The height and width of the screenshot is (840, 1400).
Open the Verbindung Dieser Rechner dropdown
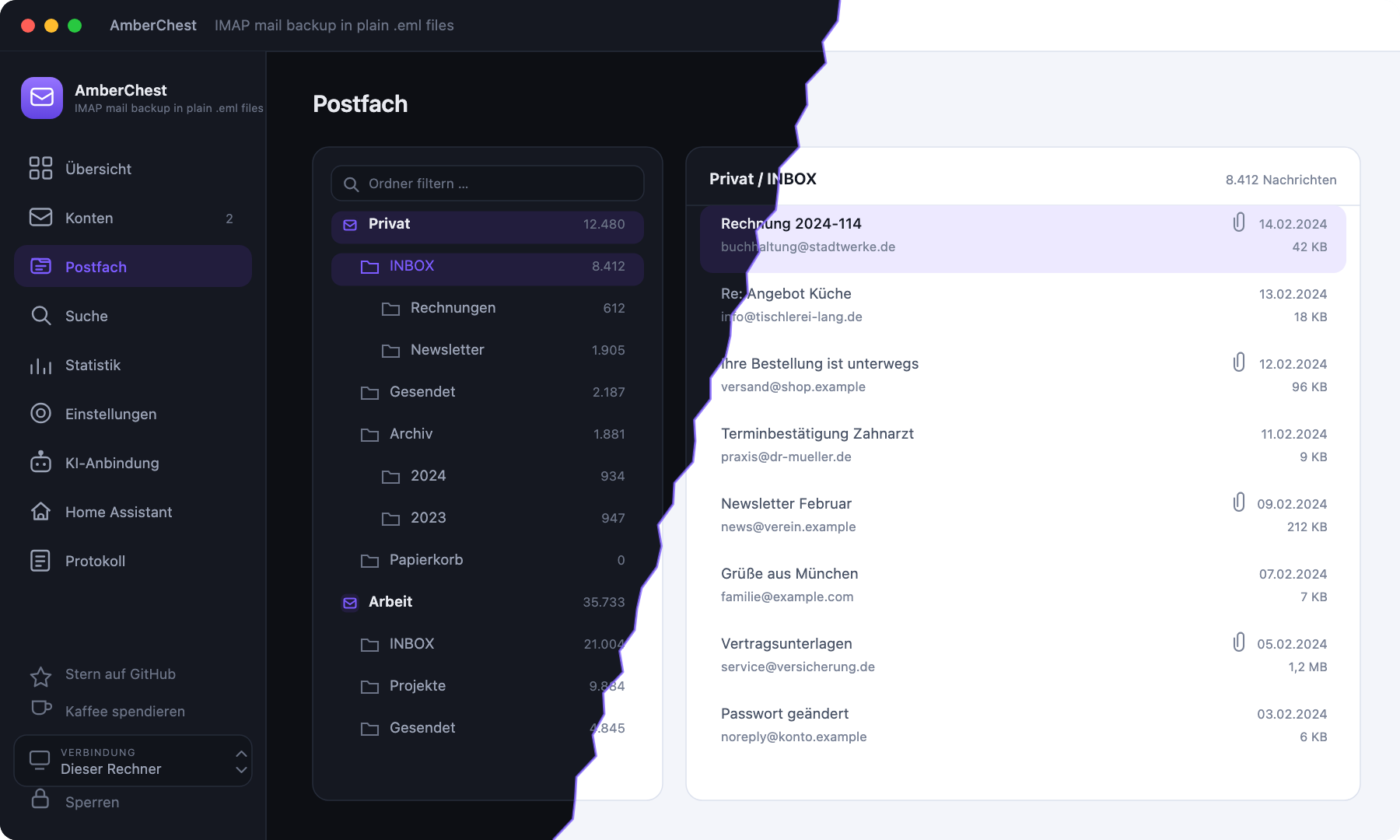133,761
